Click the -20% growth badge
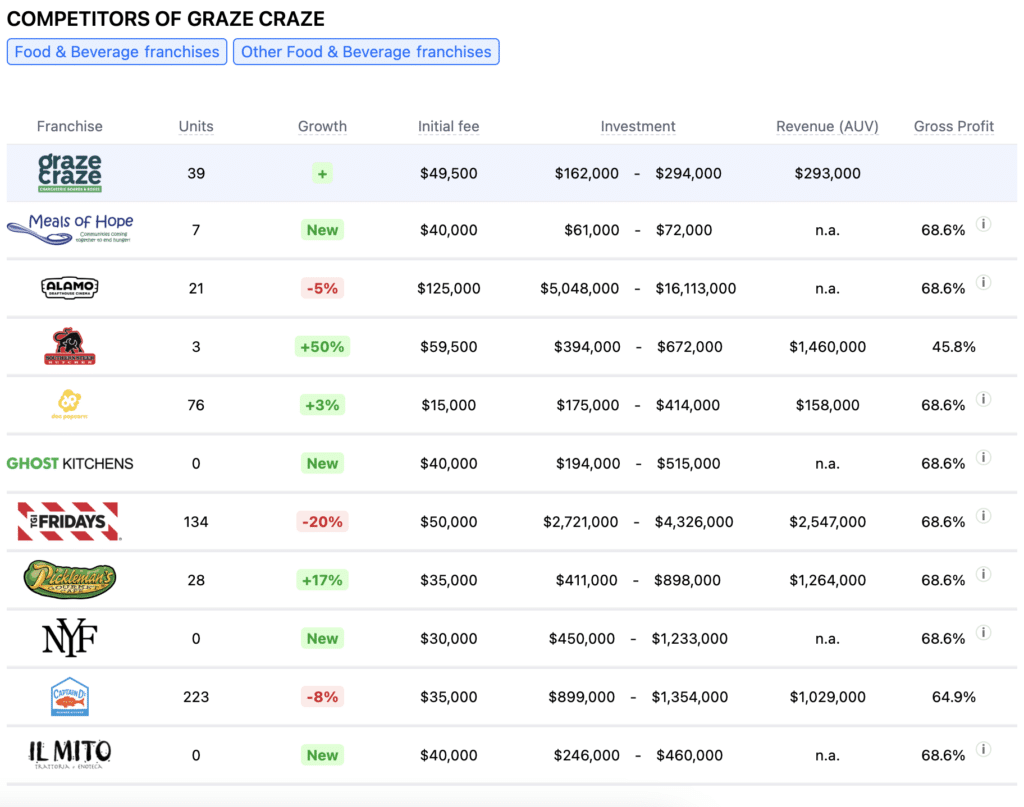Image resolution: width=1024 pixels, height=807 pixels. tap(323, 522)
